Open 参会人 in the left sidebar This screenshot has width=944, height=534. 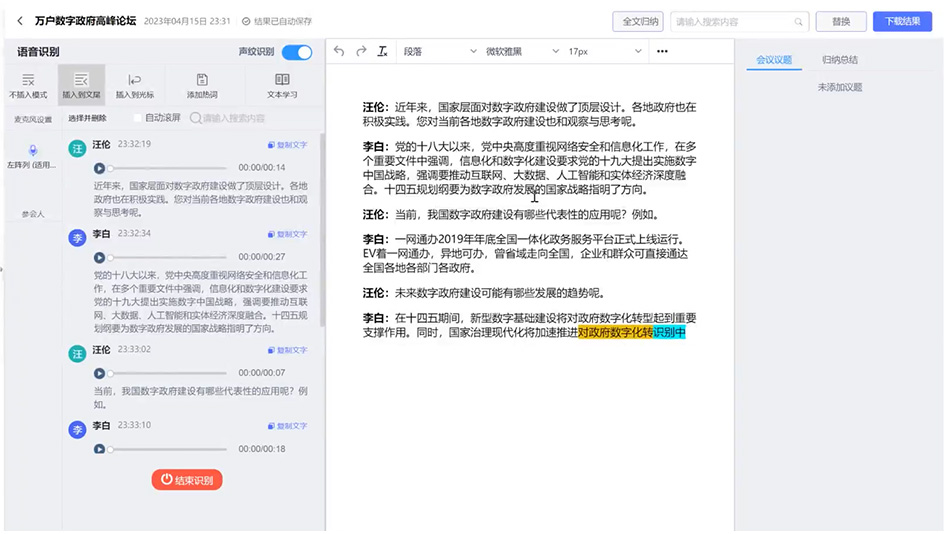(x=33, y=214)
